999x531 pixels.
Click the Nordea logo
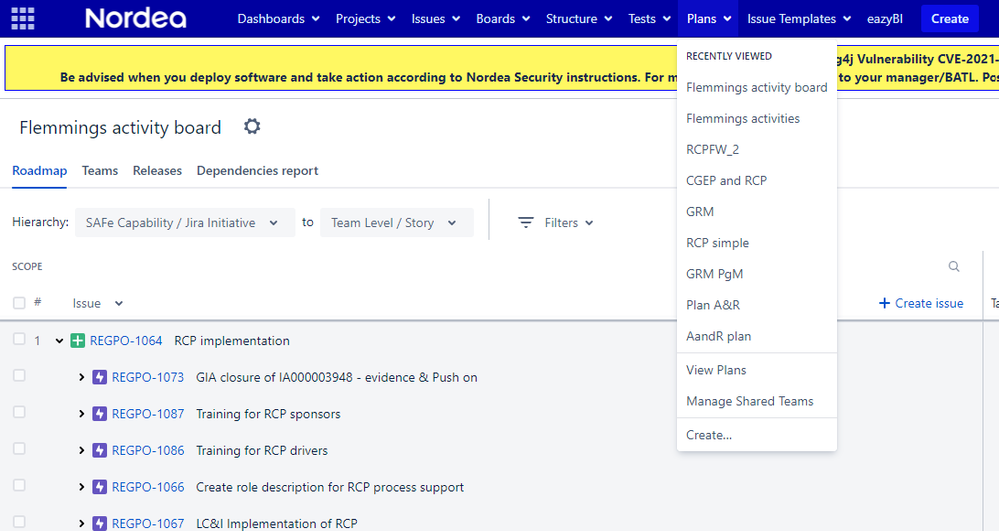pyautogui.click(x=136, y=18)
